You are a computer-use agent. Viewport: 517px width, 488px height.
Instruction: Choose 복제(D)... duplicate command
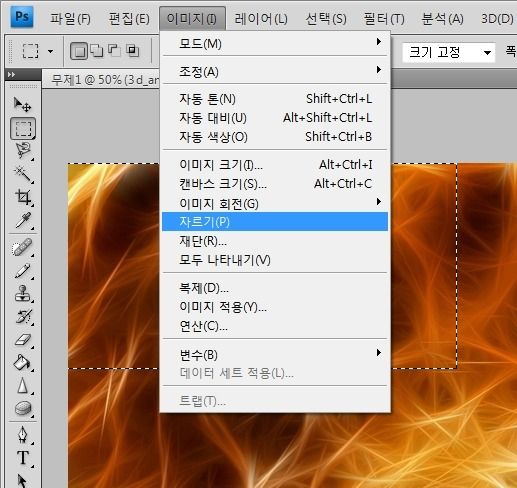275,288
